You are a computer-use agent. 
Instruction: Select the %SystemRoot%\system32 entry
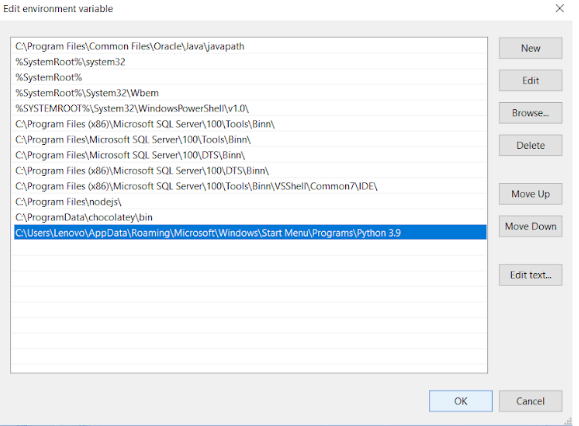250,62
